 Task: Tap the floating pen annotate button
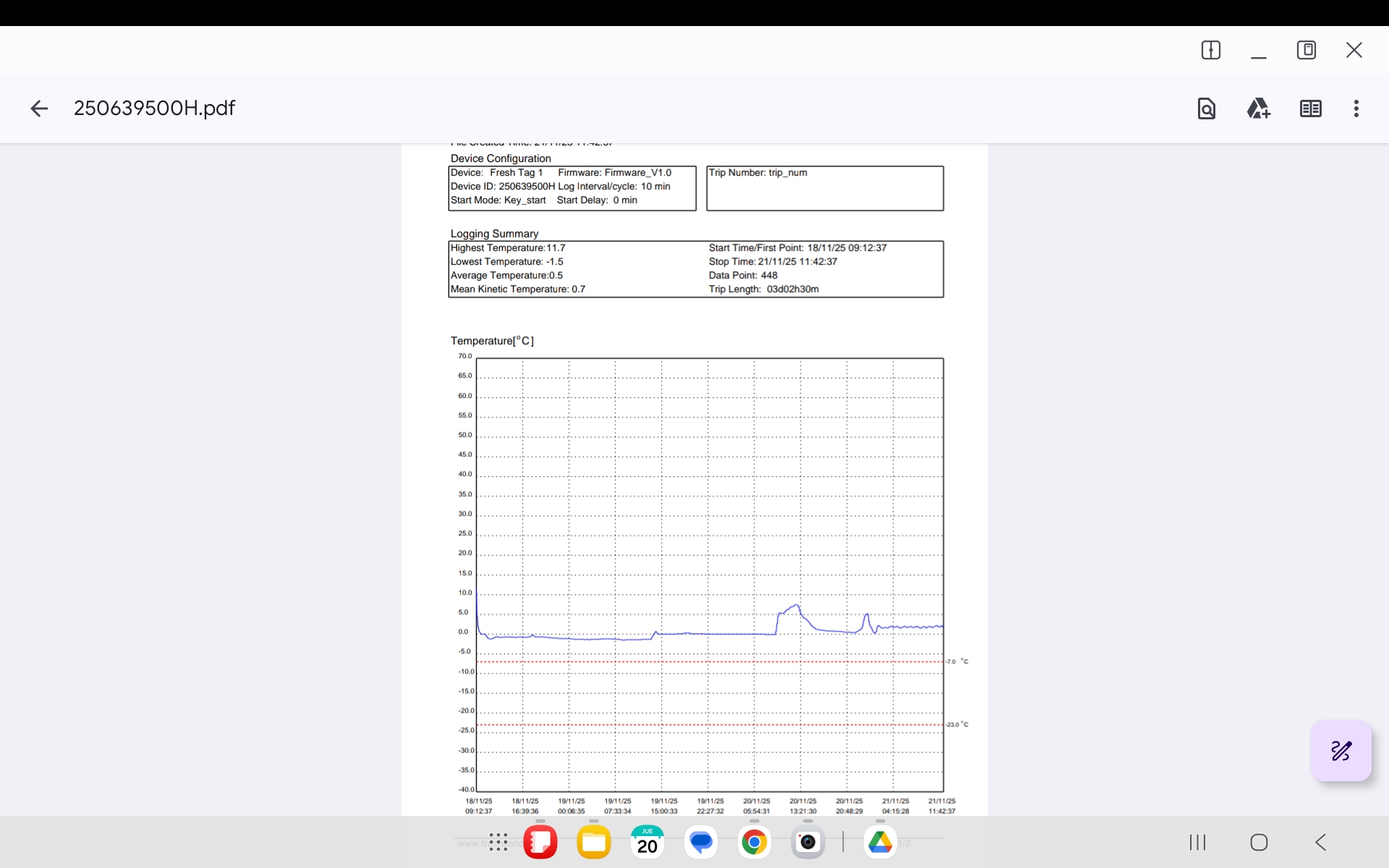pyautogui.click(x=1341, y=750)
